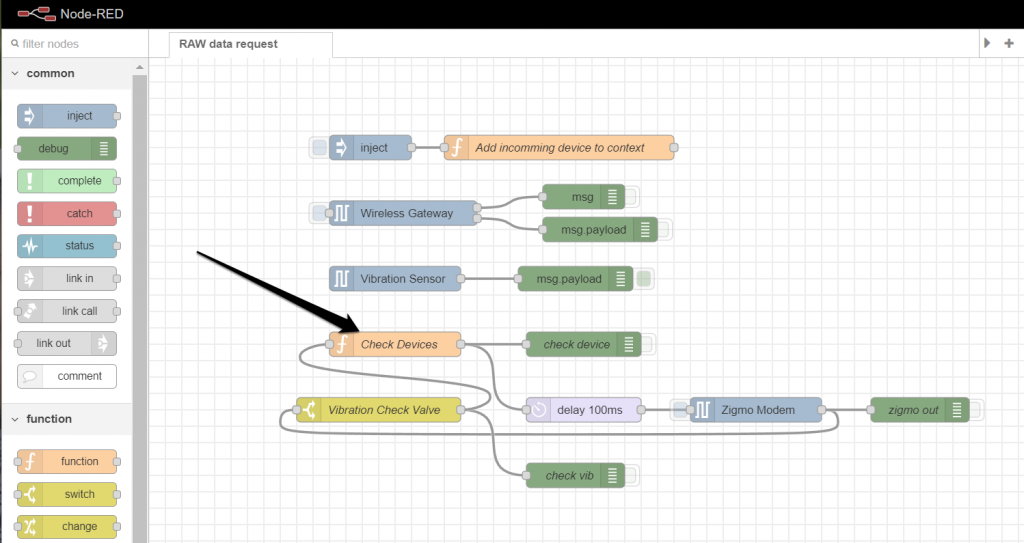Toggle the check vib debug output

point(631,476)
